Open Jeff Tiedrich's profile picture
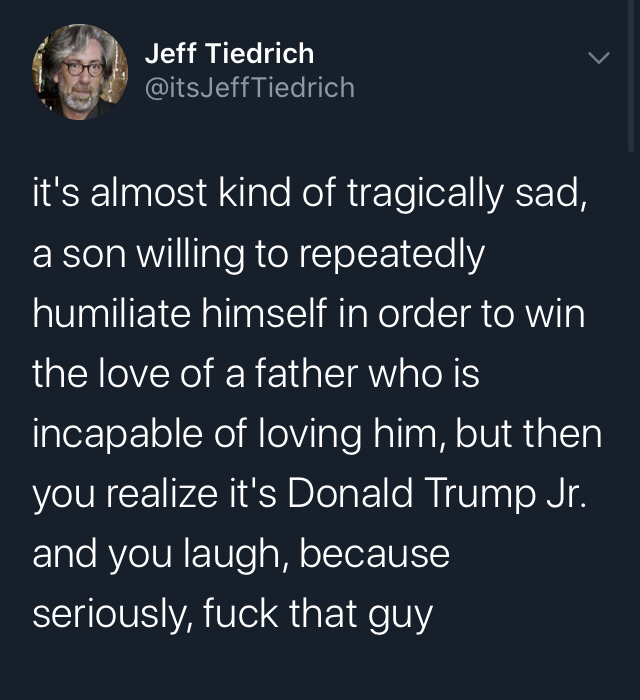 pyautogui.click(x=80, y=72)
